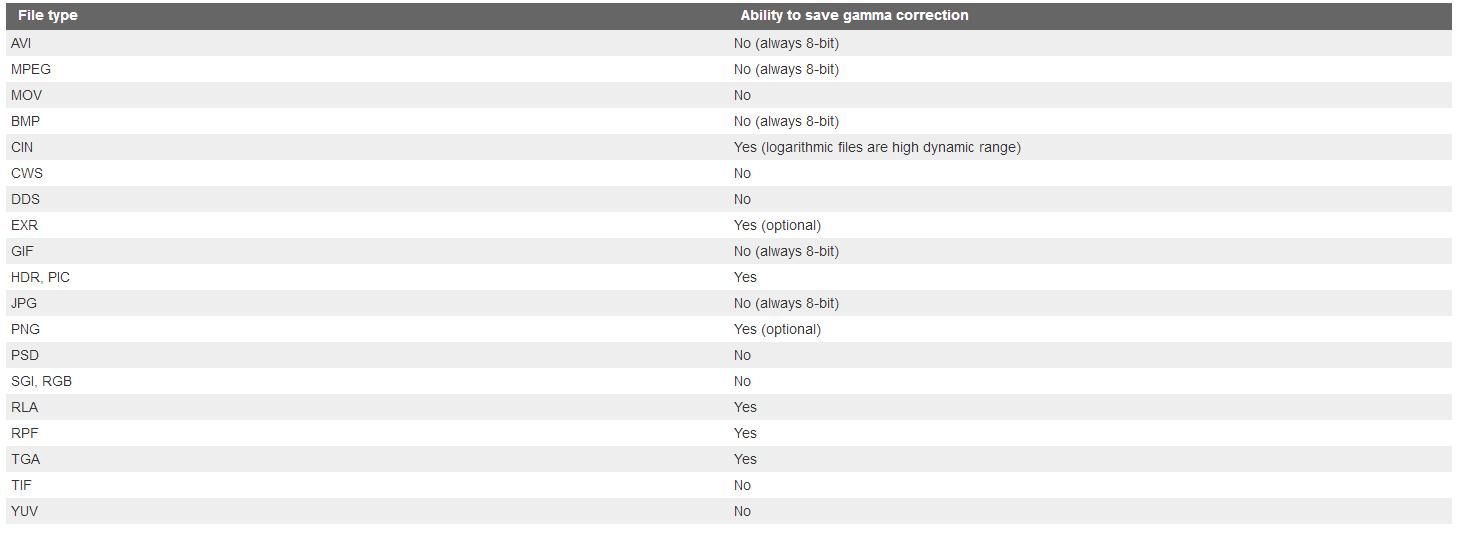This screenshot has width=1457, height=533.
Task: Select the CWS row label
Action: pyautogui.click(x=27, y=173)
